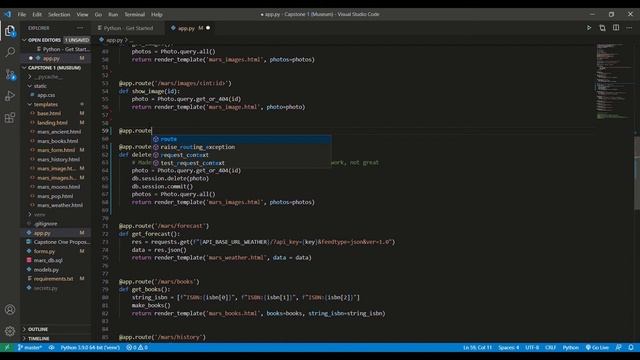This screenshot has height=360, width=640.
Task: Open the Search view in the activity bar
Action: pos(10,52)
